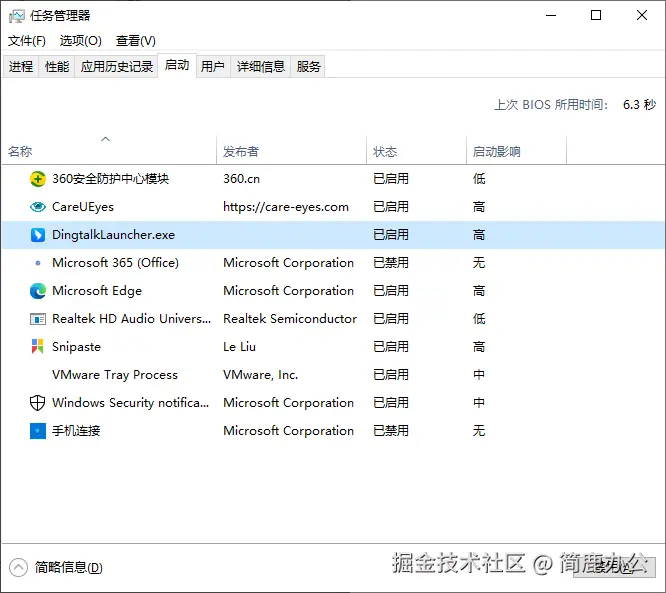Switch to the 详细信息 tab
Screen dimensions: 666x593
260,67
